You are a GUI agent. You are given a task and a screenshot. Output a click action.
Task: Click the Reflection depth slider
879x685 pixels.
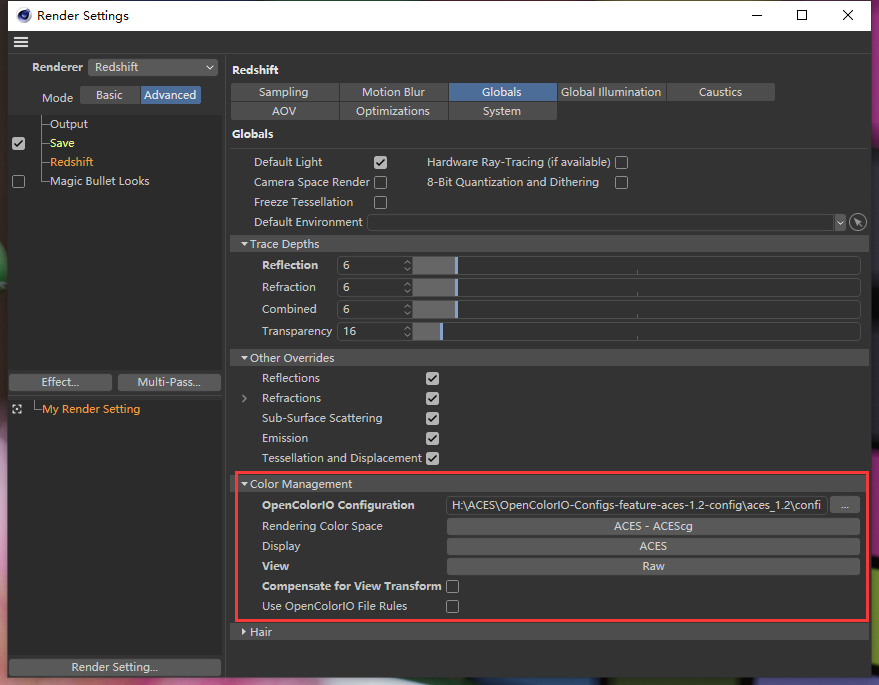(x=636, y=265)
